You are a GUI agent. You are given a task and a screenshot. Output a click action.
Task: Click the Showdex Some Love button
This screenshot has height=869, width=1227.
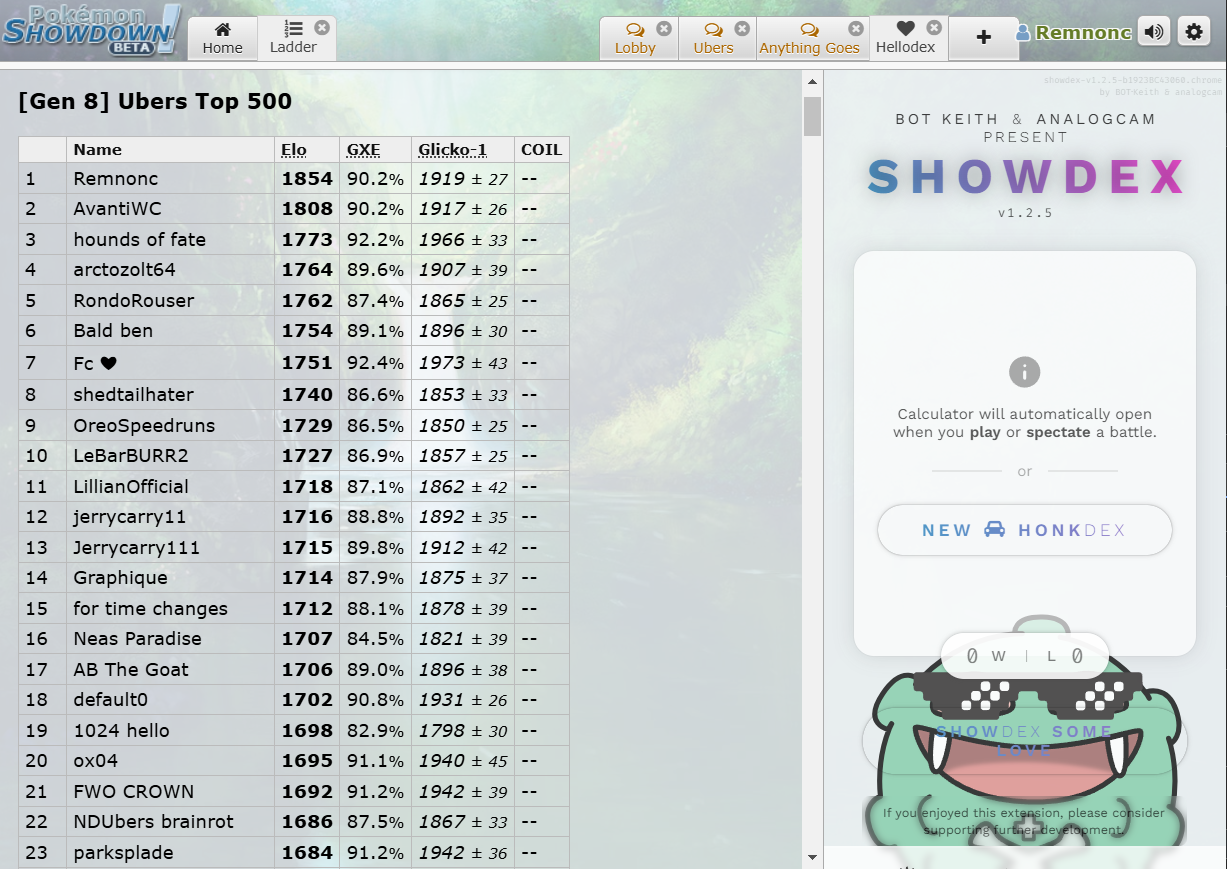pyautogui.click(x=1024, y=740)
